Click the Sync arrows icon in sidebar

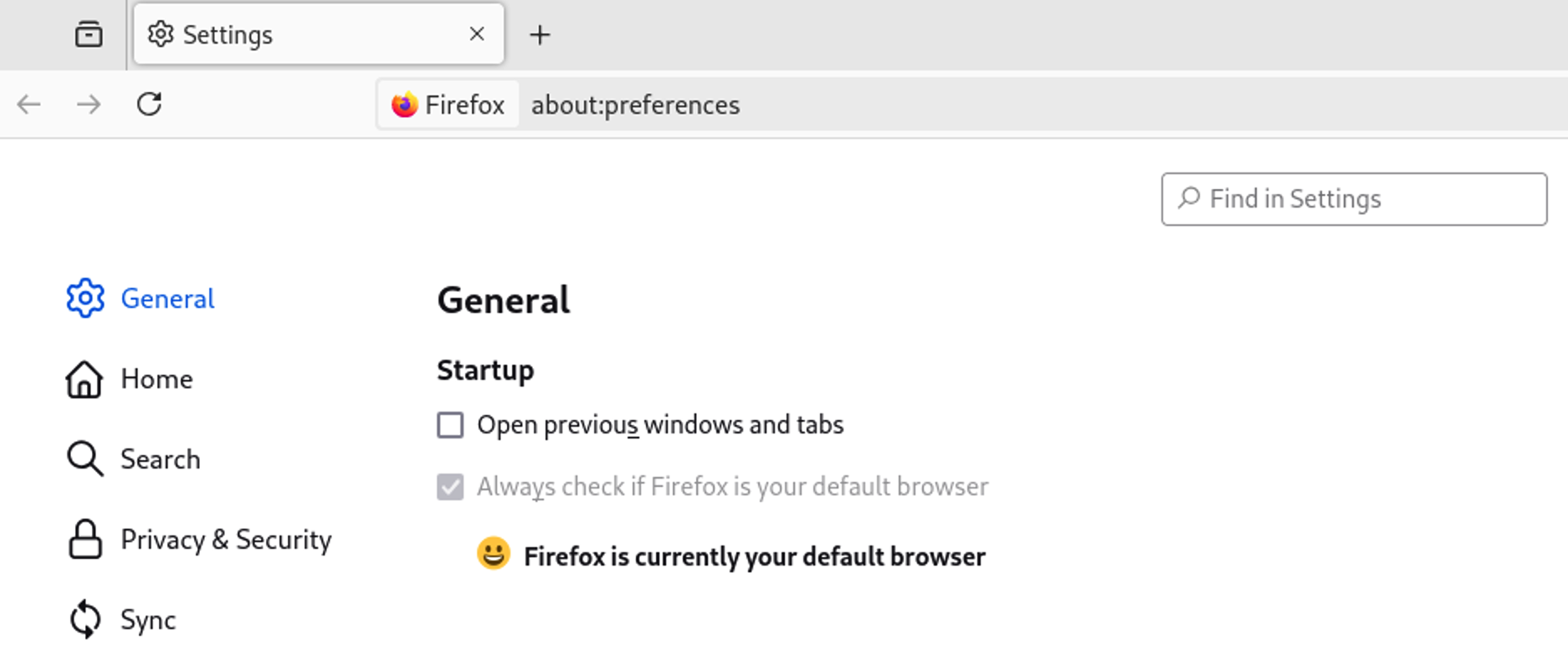[85, 620]
